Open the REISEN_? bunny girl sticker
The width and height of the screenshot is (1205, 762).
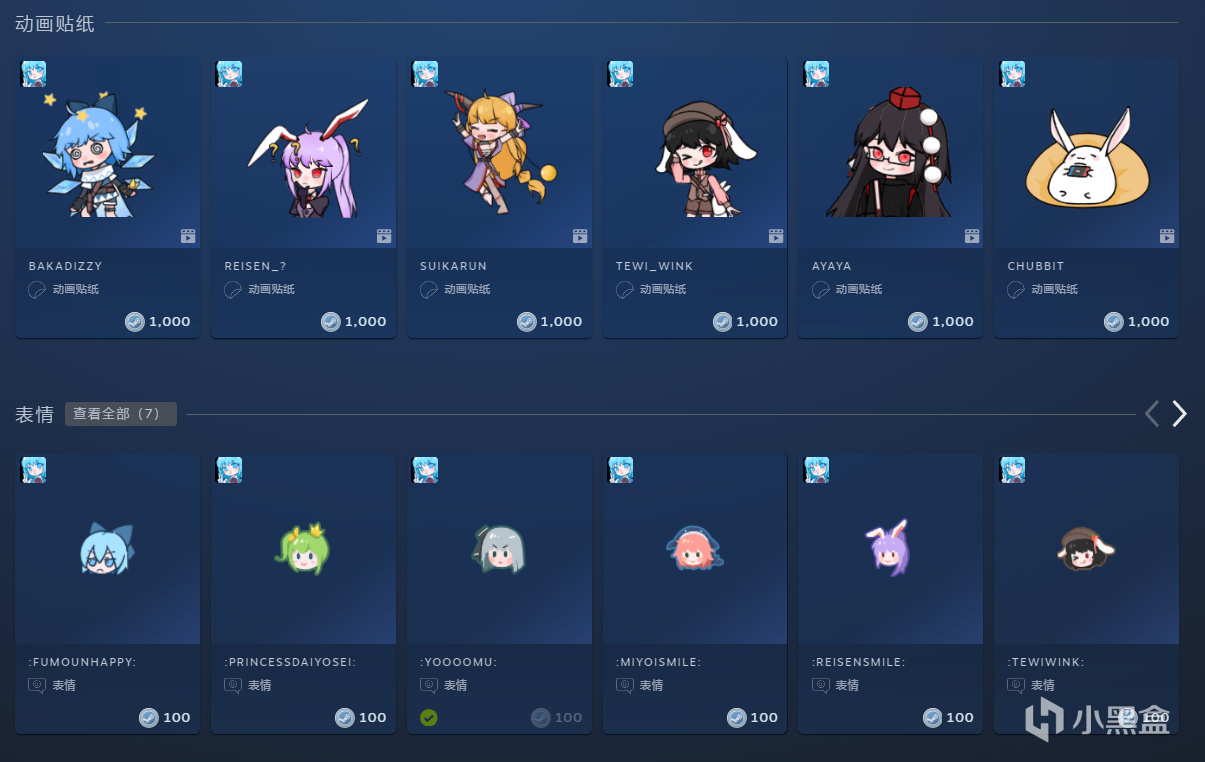(303, 153)
